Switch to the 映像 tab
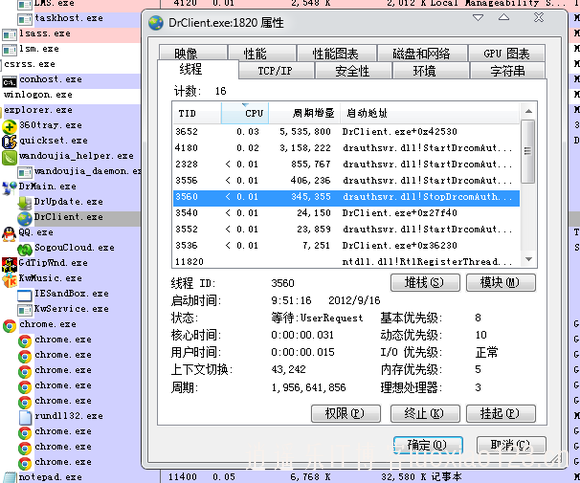This screenshot has width=580, height=483. click(193, 53)
